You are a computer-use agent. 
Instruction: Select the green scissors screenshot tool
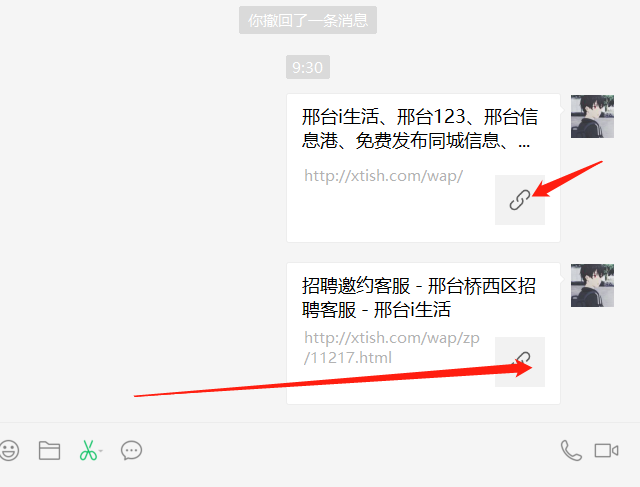click(88, 451)
